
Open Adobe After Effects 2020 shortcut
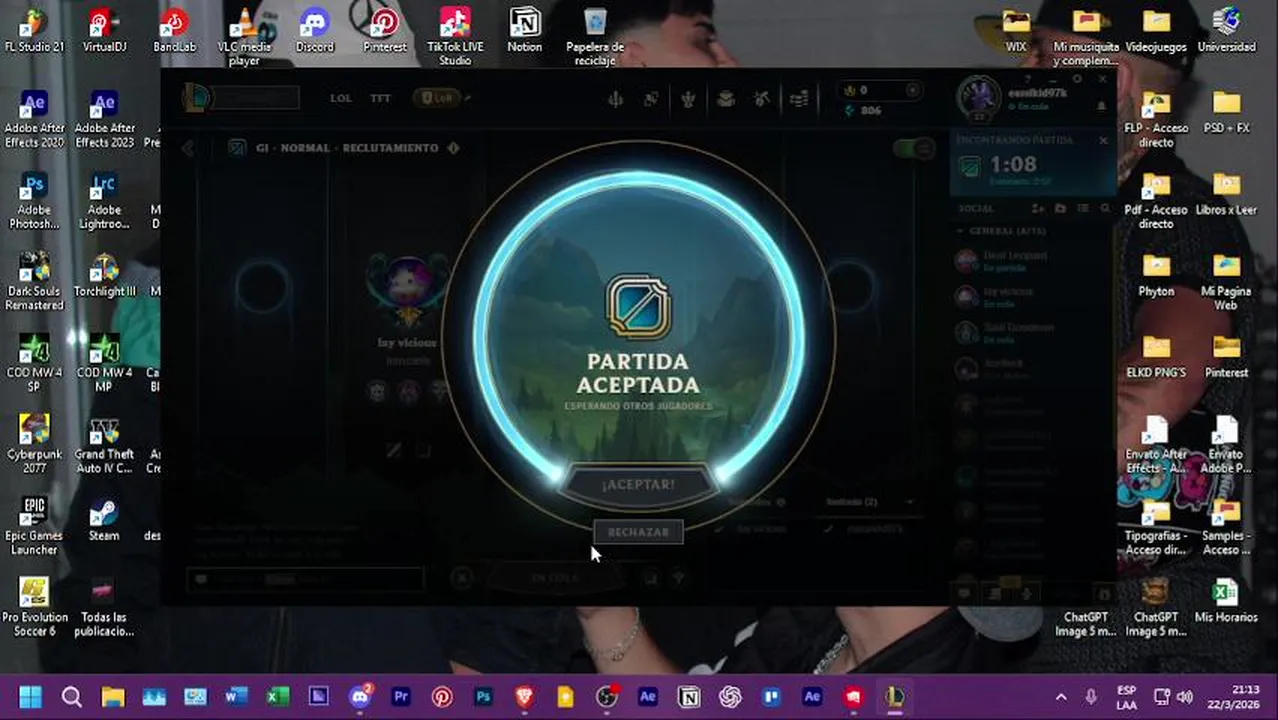pos(34,119)
